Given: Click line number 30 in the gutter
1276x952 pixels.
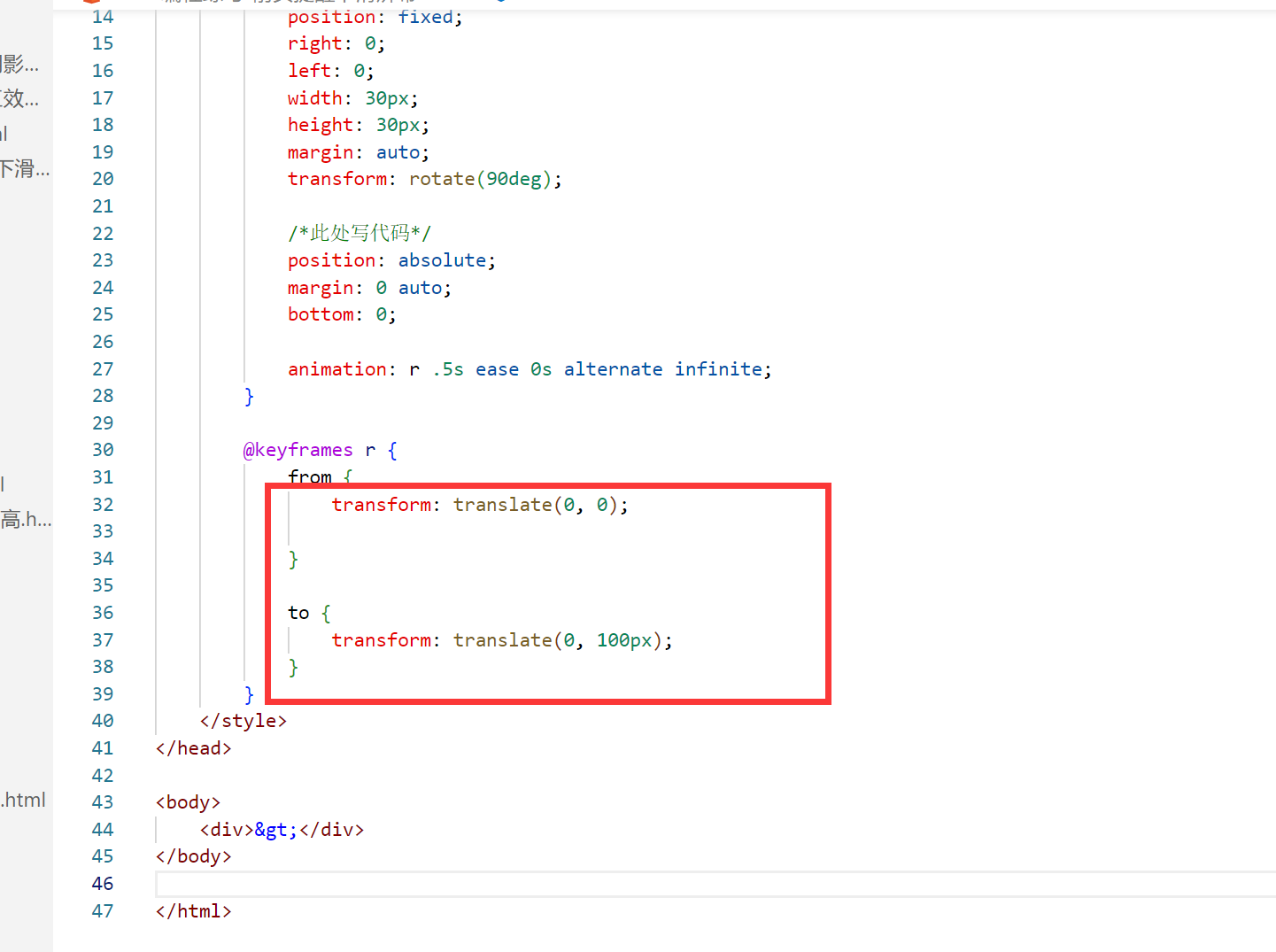Looking at the screenshot, I should click(103, 450).
